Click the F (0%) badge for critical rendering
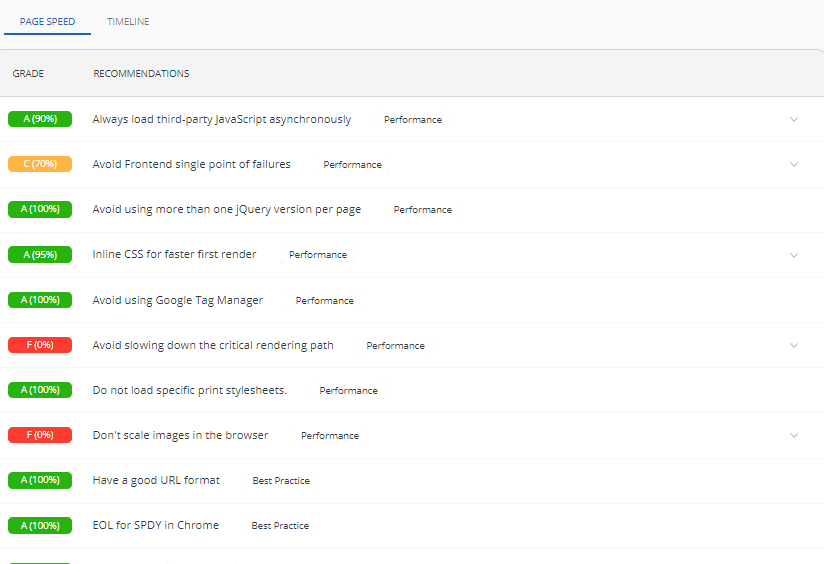This screenshot has height=564, width=824. [x=40, y=345]
